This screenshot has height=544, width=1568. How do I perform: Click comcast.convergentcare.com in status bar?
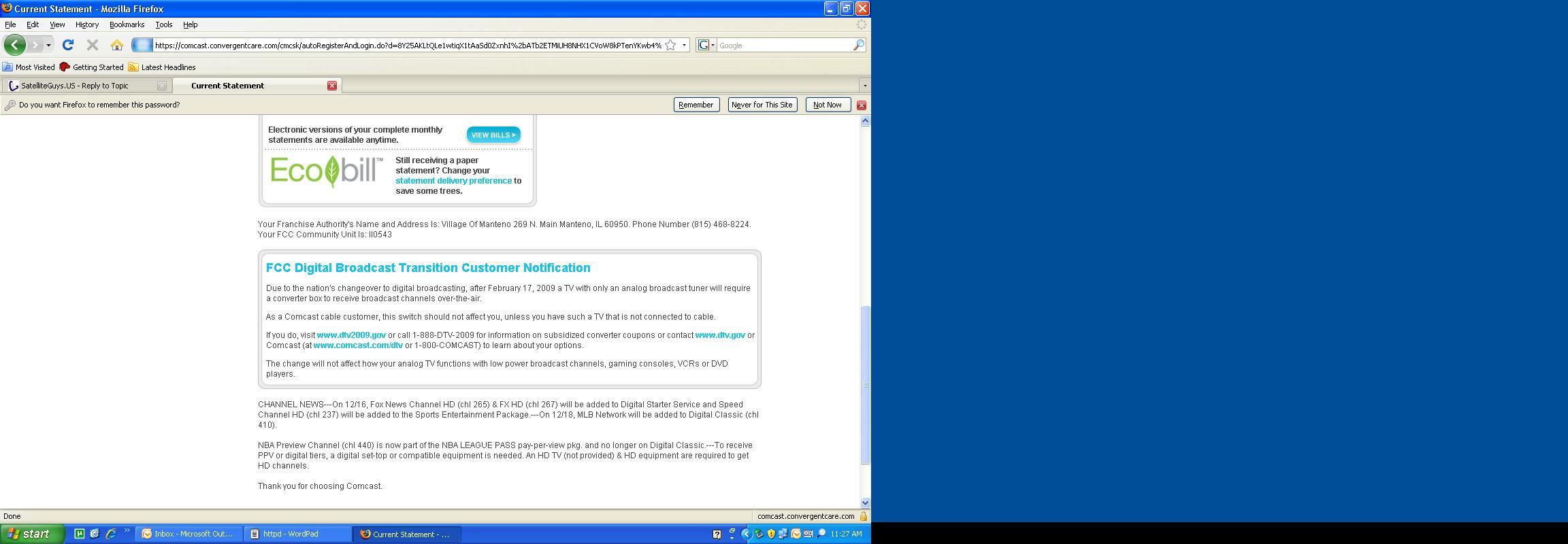806,516
